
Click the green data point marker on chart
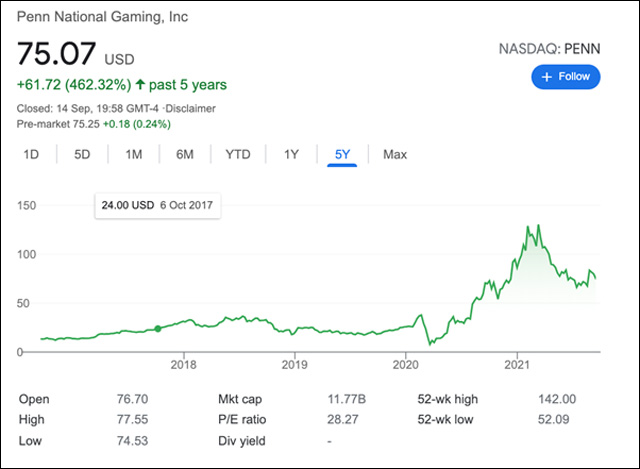157,328
